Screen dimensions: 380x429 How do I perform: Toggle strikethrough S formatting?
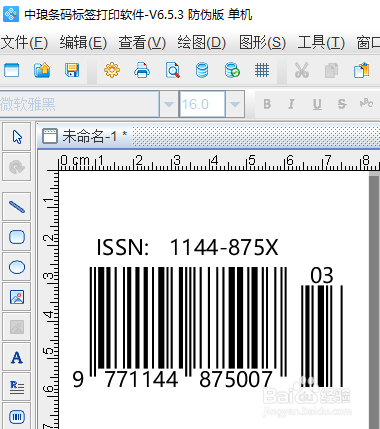coord(342,104)
